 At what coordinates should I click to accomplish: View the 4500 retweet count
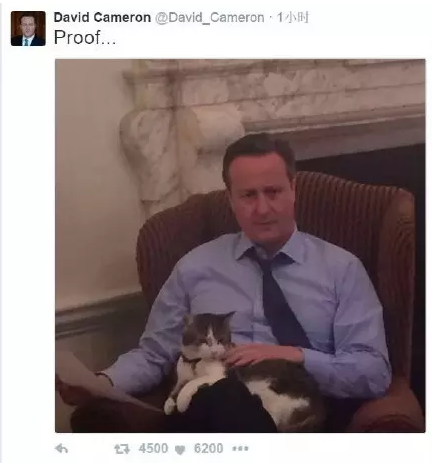coord(153,448)
